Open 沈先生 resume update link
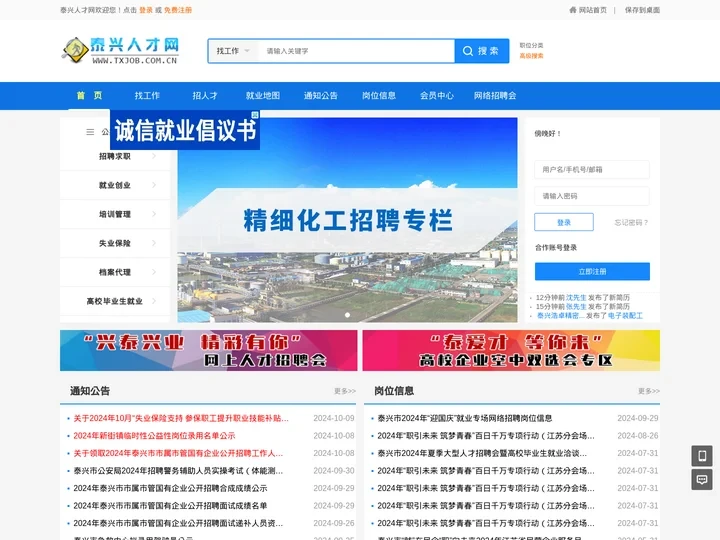This screenshot has height=540, width=720. tap(576, 298)
